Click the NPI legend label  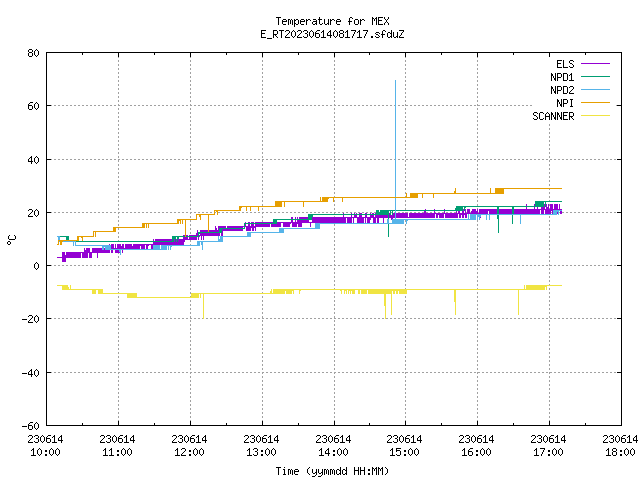tap(565, 103)
